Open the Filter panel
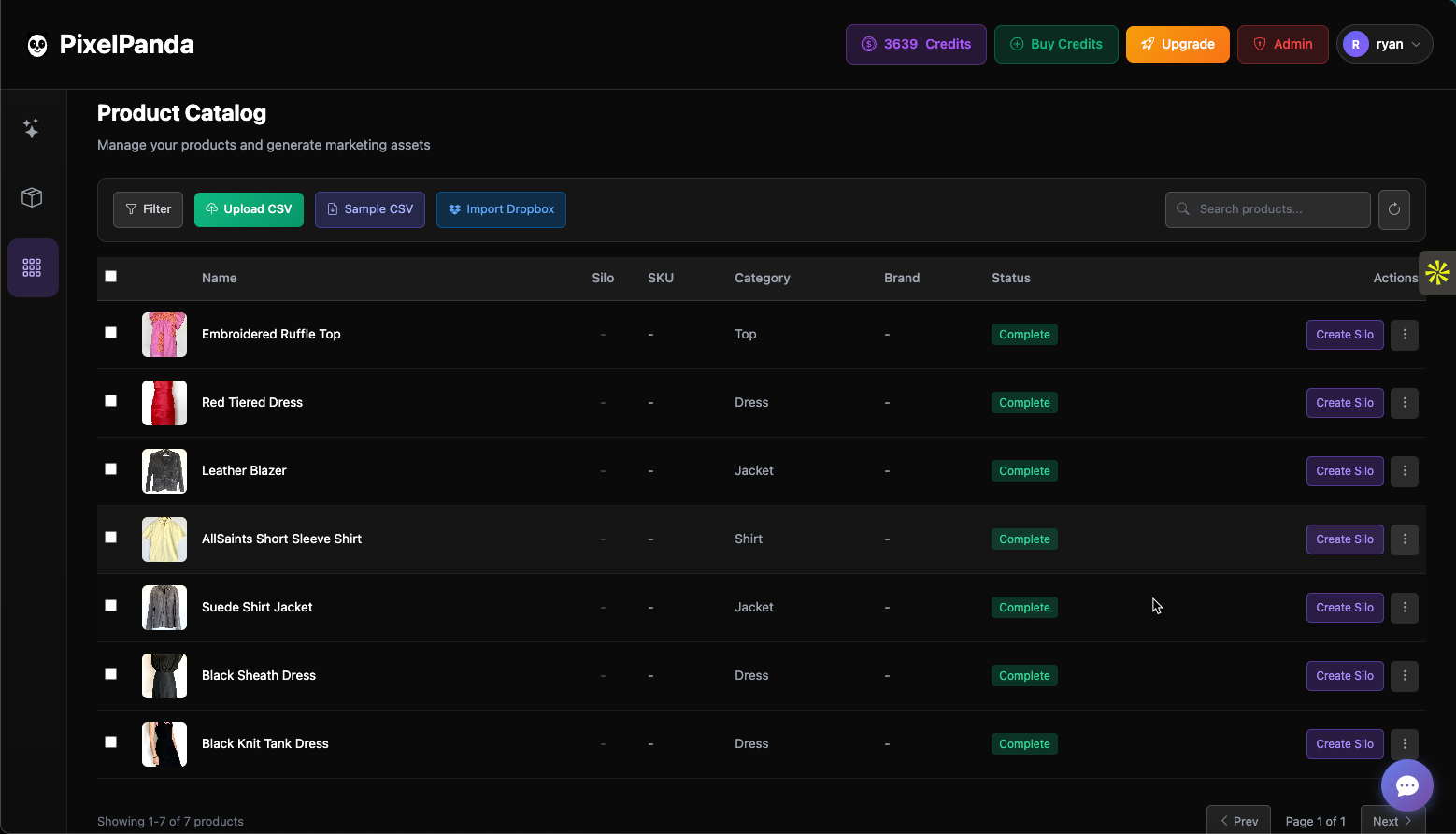Image resolution: width=1456 pixels, height=834 pixels. (x=148, y=209)
